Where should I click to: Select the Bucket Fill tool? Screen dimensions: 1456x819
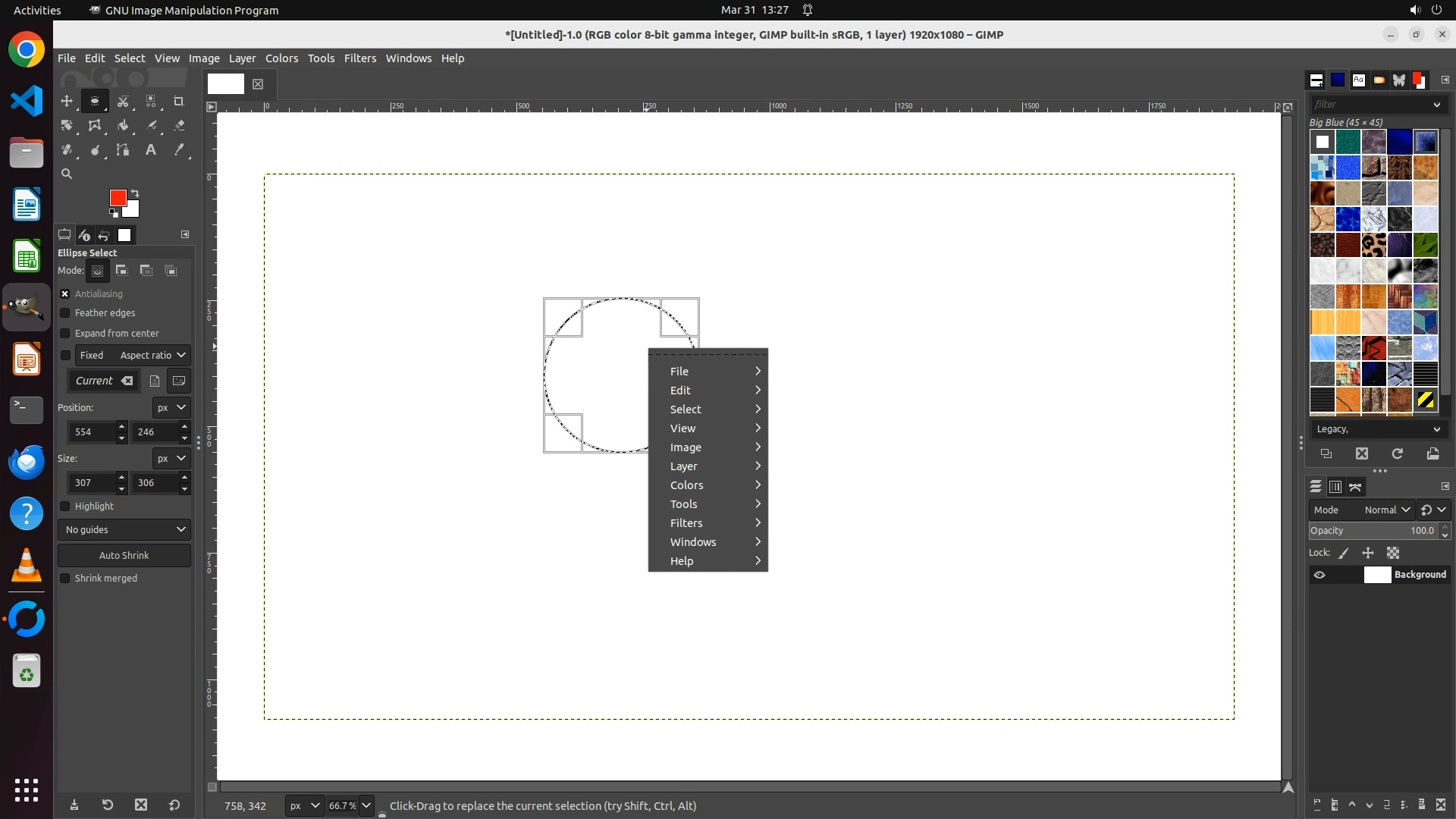(123, 125)
